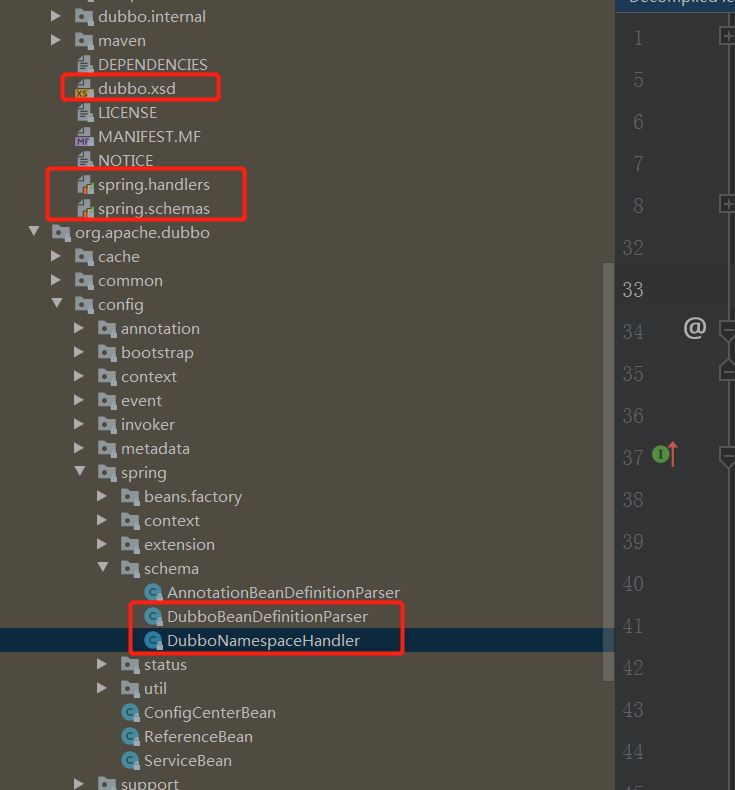The width and height of the screenshot is (735, 790).
Task: Expand the common package
Action: (56, 280)
